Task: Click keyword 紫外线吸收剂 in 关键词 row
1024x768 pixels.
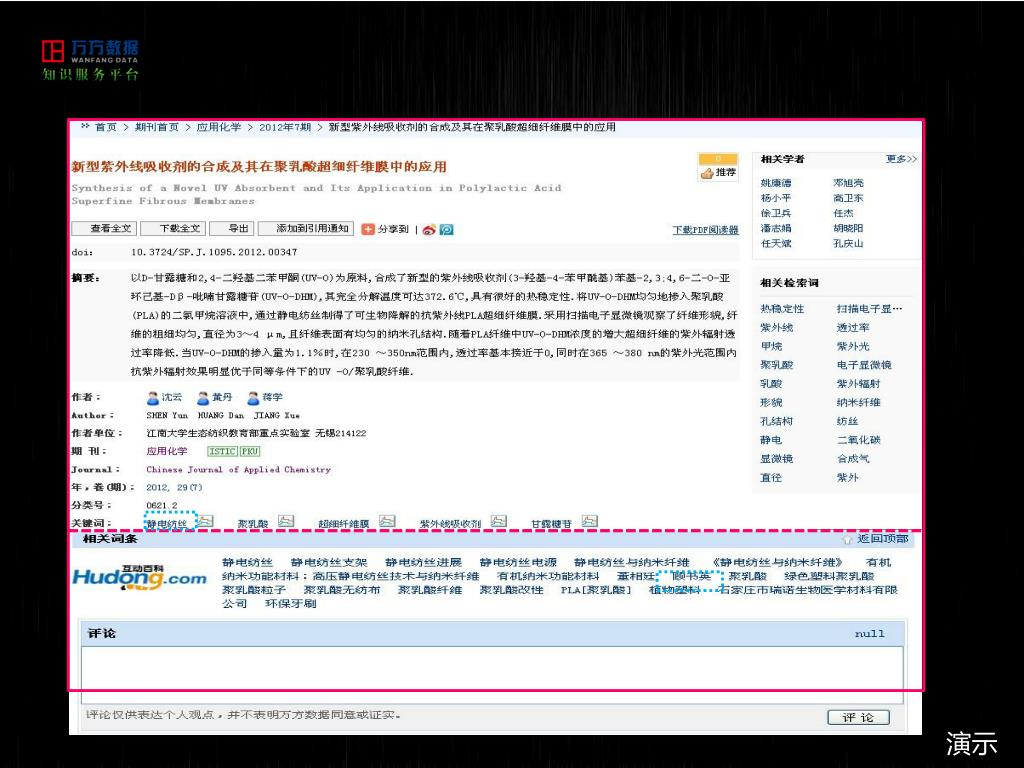Action: (450, 524)
